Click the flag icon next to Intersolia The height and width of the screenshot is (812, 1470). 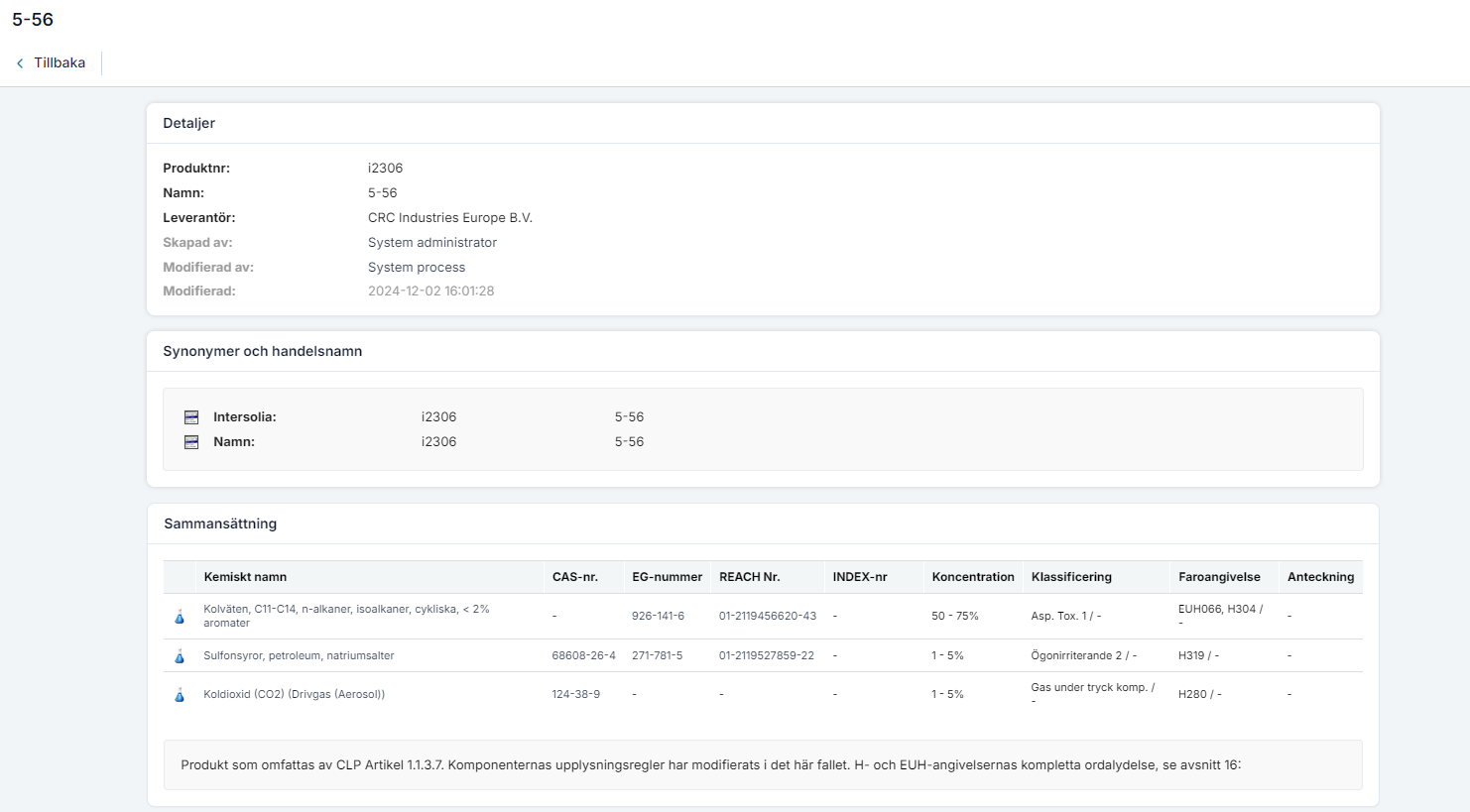click(x=191, y=417)
